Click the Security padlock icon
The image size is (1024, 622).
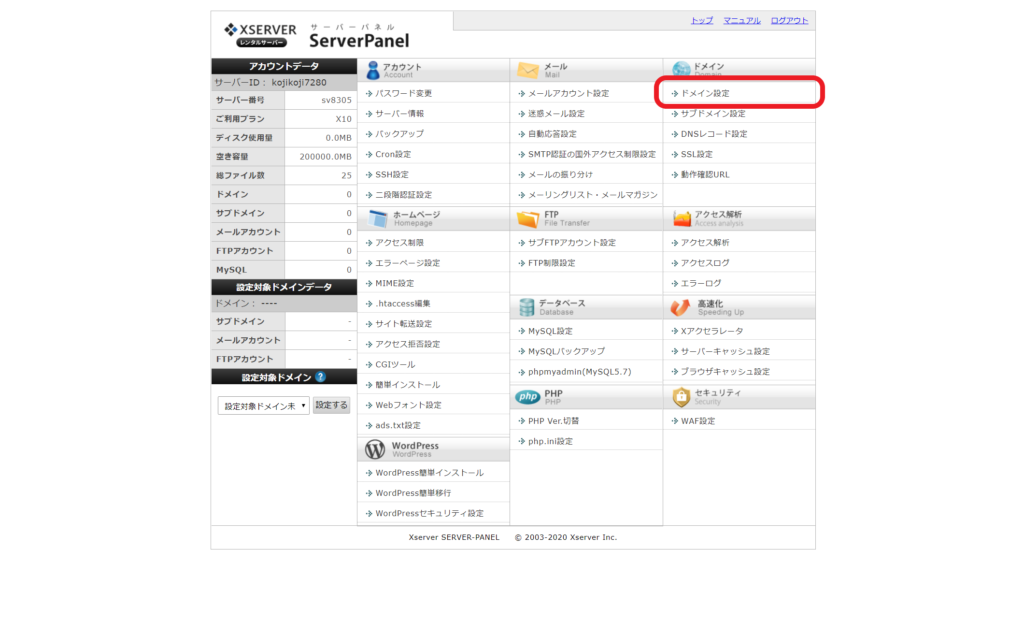click(x=681, y=396)
